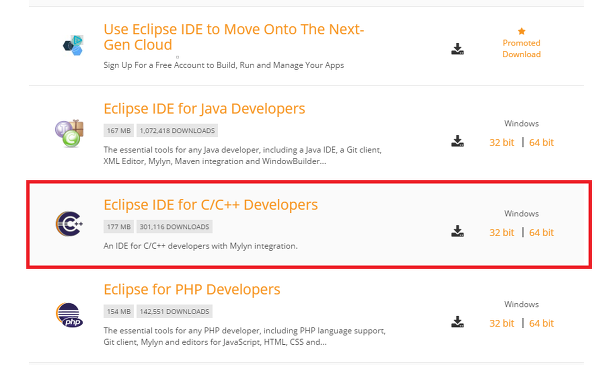The image size is (600, 365).
Task: Download the 64 bit Java Developers package
Action: tap(541, 142)
